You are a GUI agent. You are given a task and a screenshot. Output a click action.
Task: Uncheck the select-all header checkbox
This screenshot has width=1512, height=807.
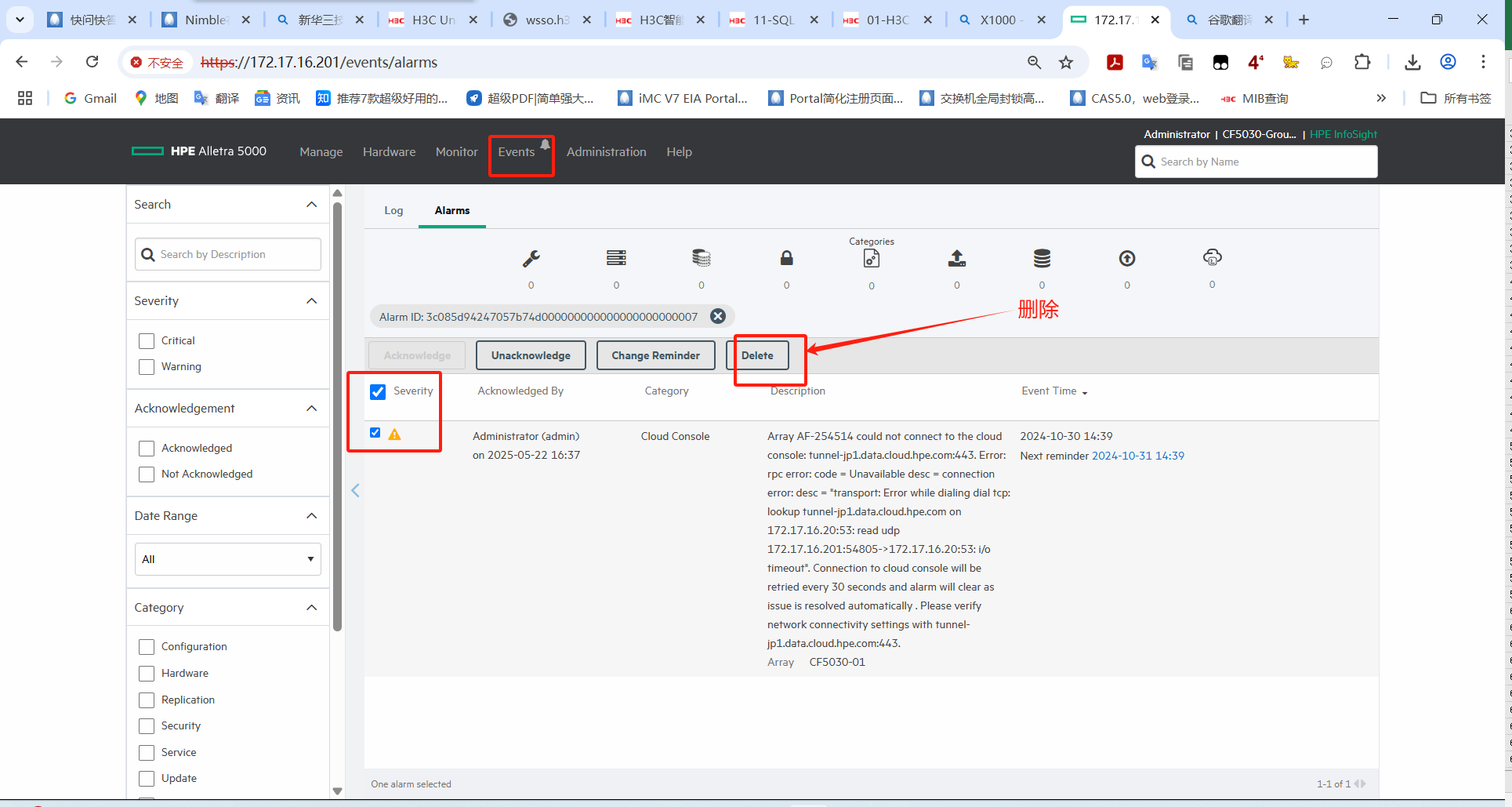(x=378, y=392)
